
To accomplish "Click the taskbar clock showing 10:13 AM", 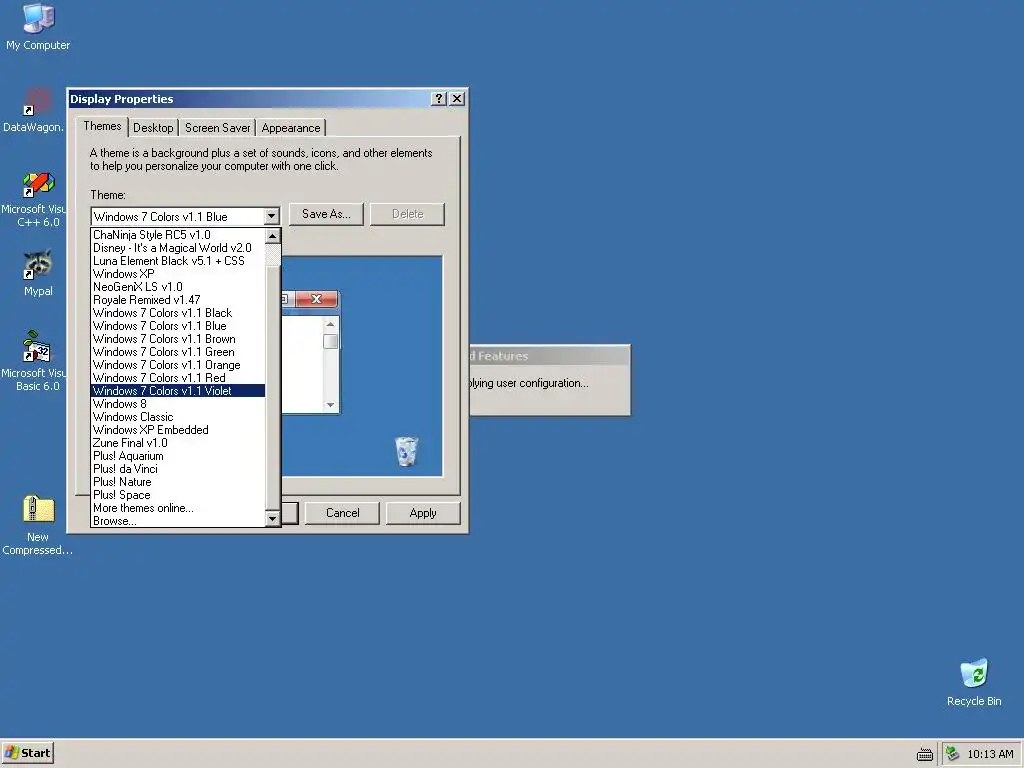I will (990, 754).
